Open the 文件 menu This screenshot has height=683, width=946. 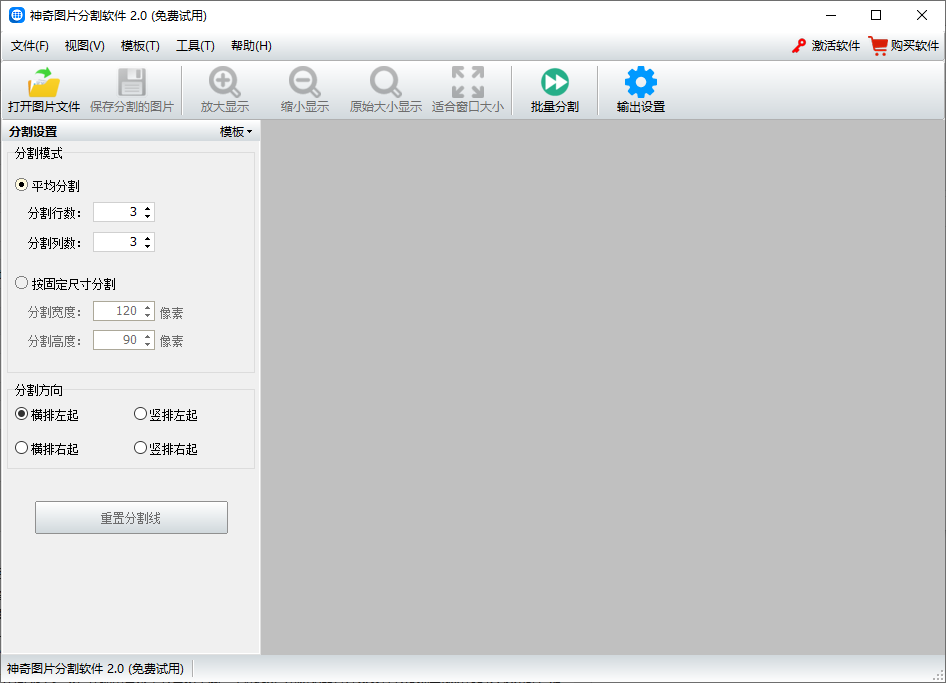click(30, 46)
